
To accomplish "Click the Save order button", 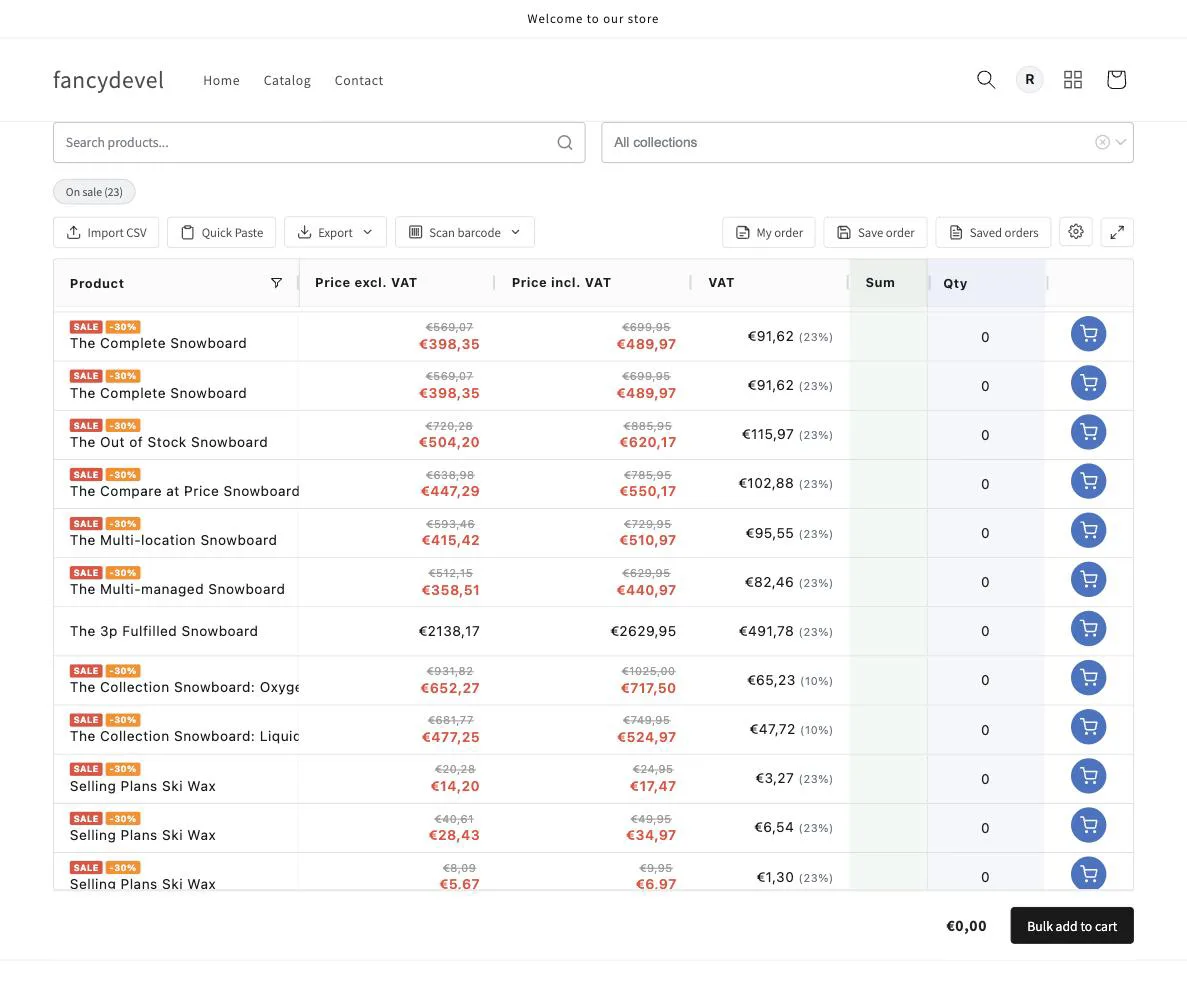I will (875, 232).
